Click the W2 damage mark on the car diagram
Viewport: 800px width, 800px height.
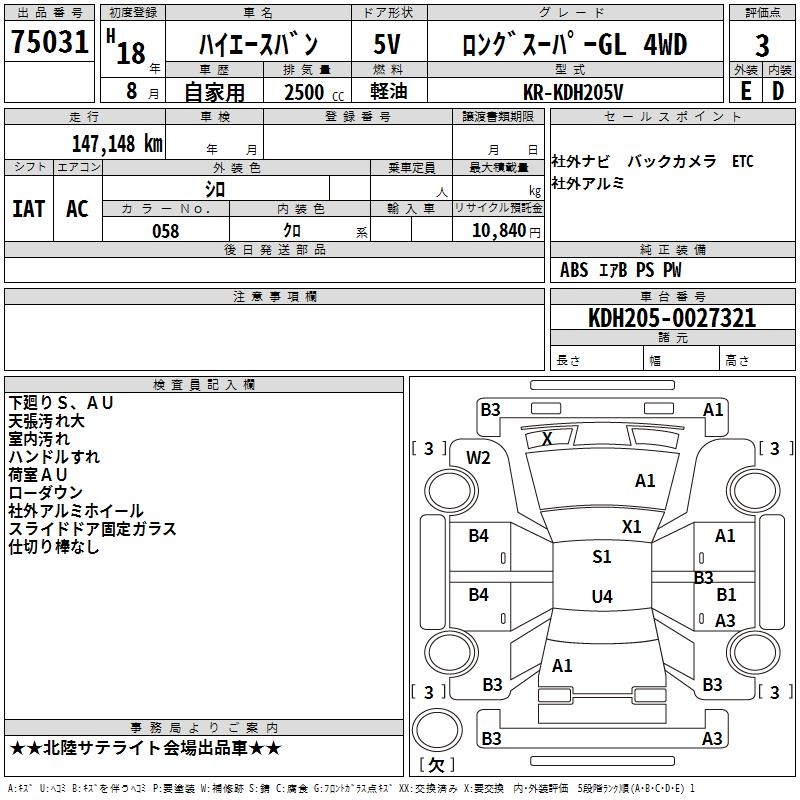click(479, 457)
